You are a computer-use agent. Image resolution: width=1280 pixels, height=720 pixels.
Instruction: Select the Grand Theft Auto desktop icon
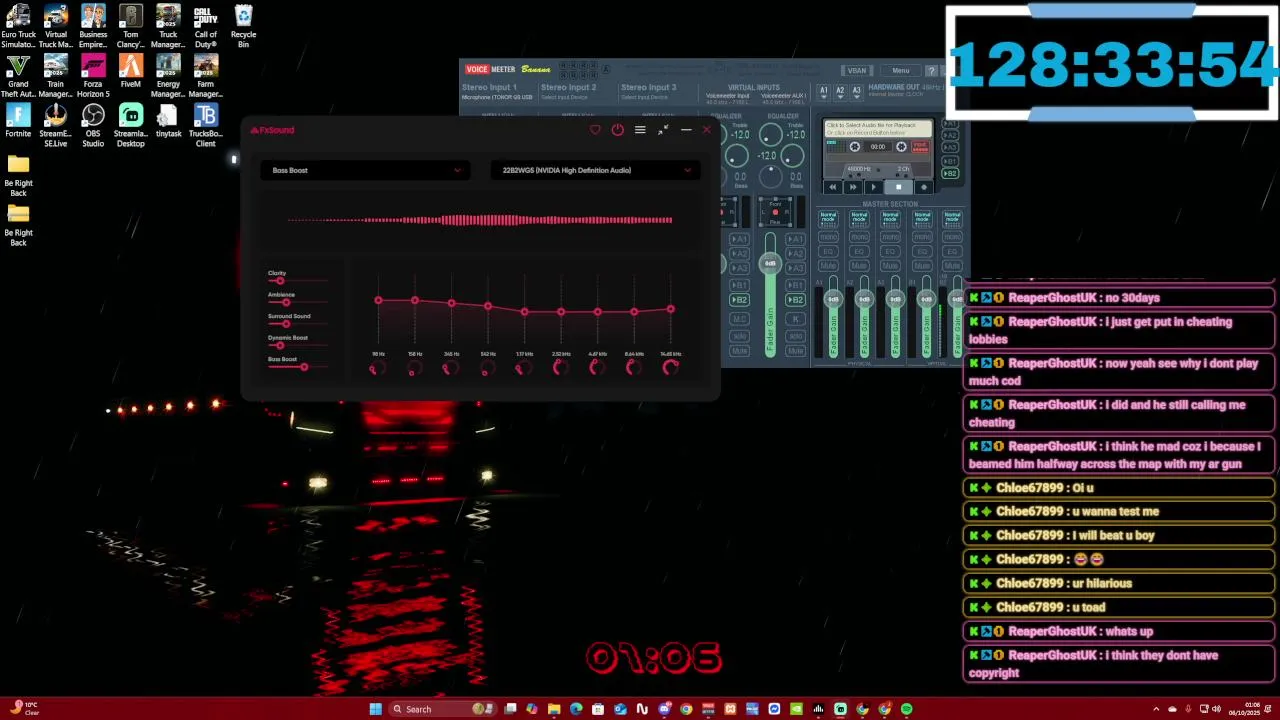pos(18,76)
